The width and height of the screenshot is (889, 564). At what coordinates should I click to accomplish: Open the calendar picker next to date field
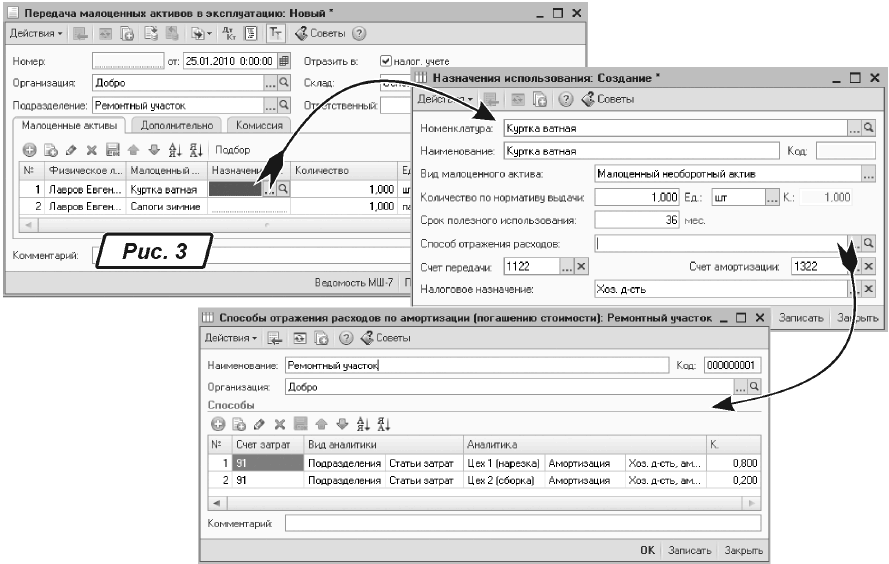[284, 61]
